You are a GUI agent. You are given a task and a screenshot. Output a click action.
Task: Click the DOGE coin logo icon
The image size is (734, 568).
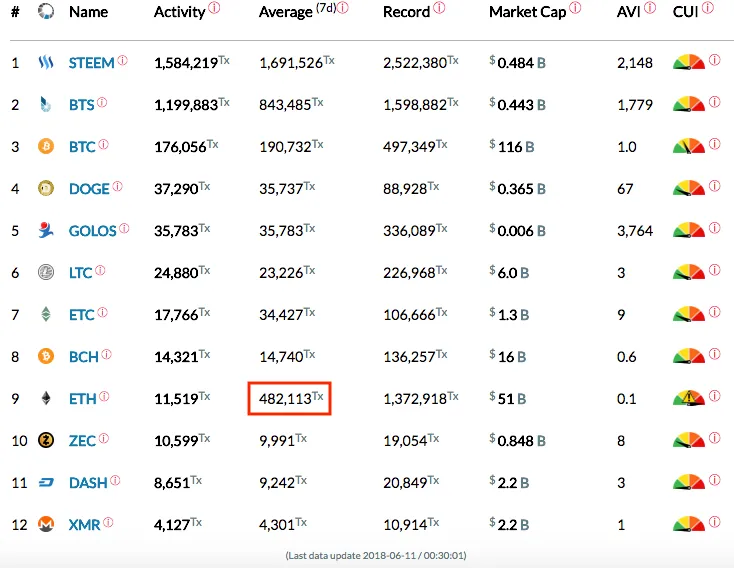[x=46, y=188]
